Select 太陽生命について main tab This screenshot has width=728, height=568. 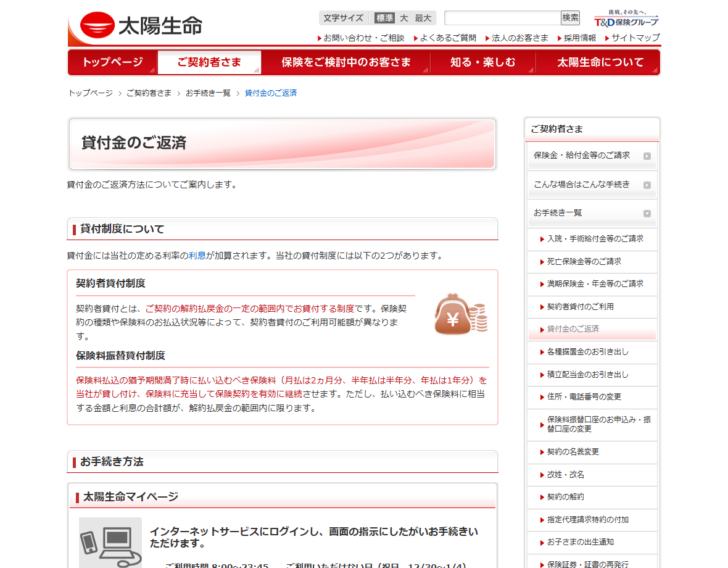tap(598, 62)
